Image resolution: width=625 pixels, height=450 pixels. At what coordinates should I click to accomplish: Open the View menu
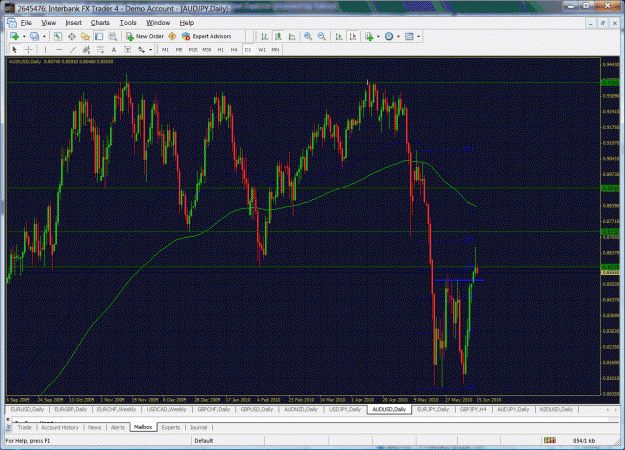pos(49,23)
